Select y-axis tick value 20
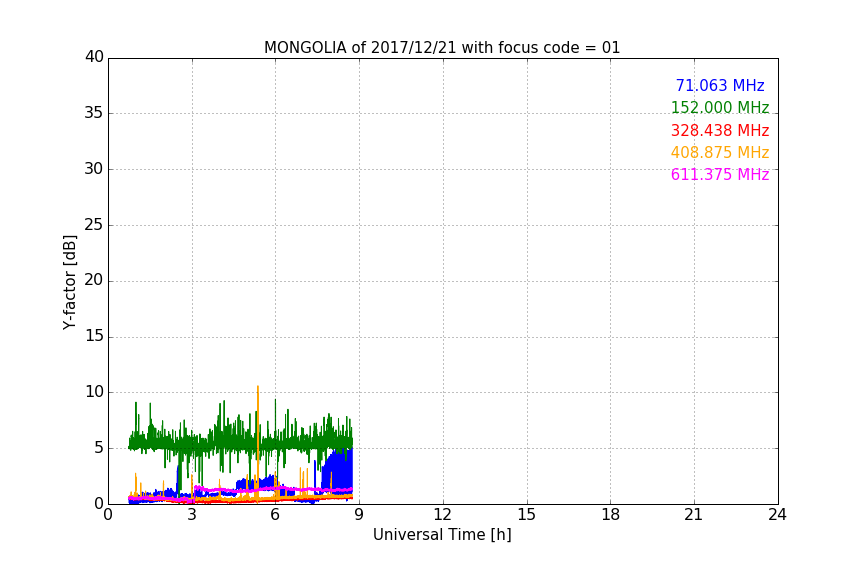The height and width of the screenshot is (576, 864). pos(94,280)
